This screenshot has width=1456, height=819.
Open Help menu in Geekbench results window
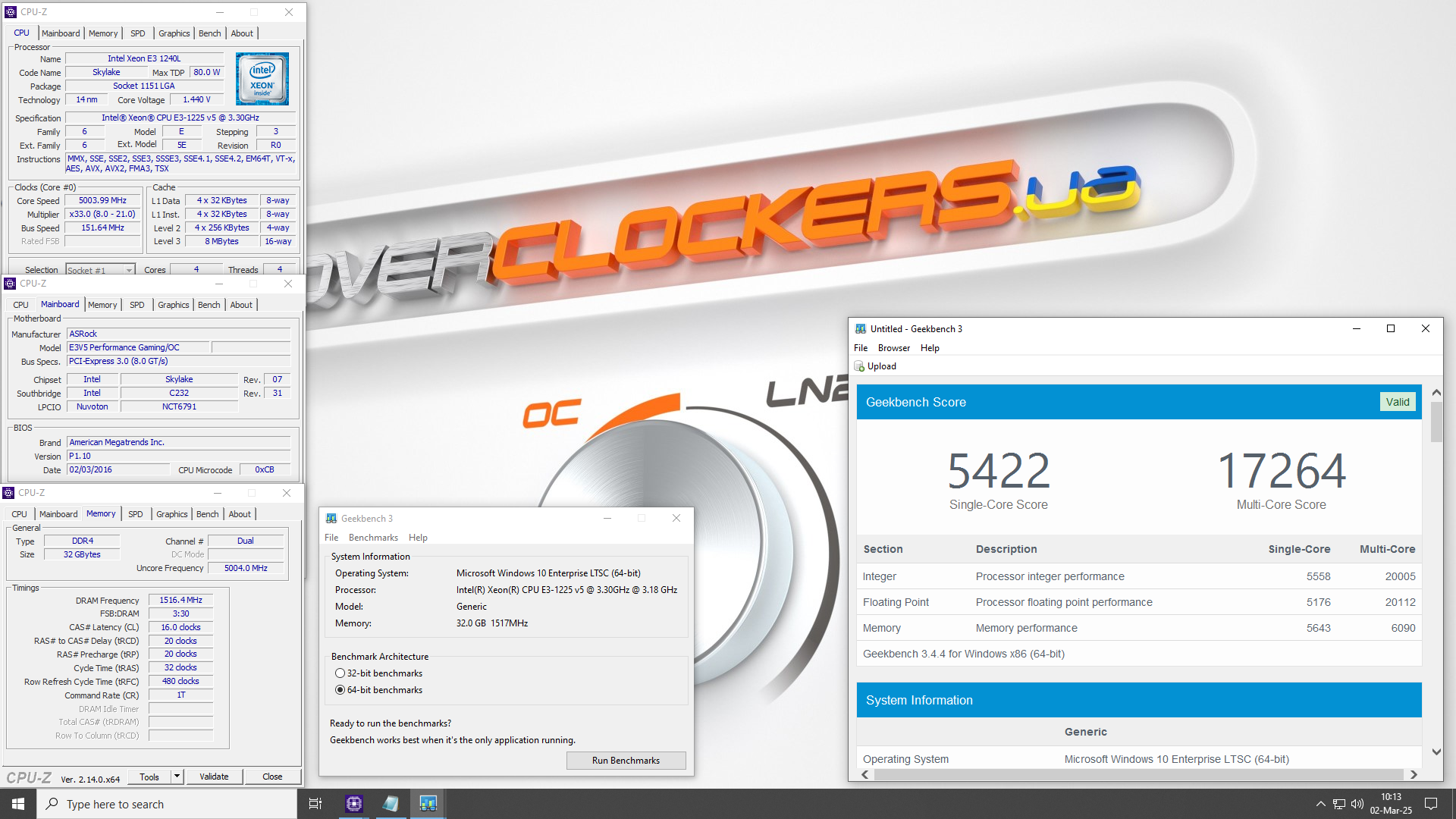(930, 348)
